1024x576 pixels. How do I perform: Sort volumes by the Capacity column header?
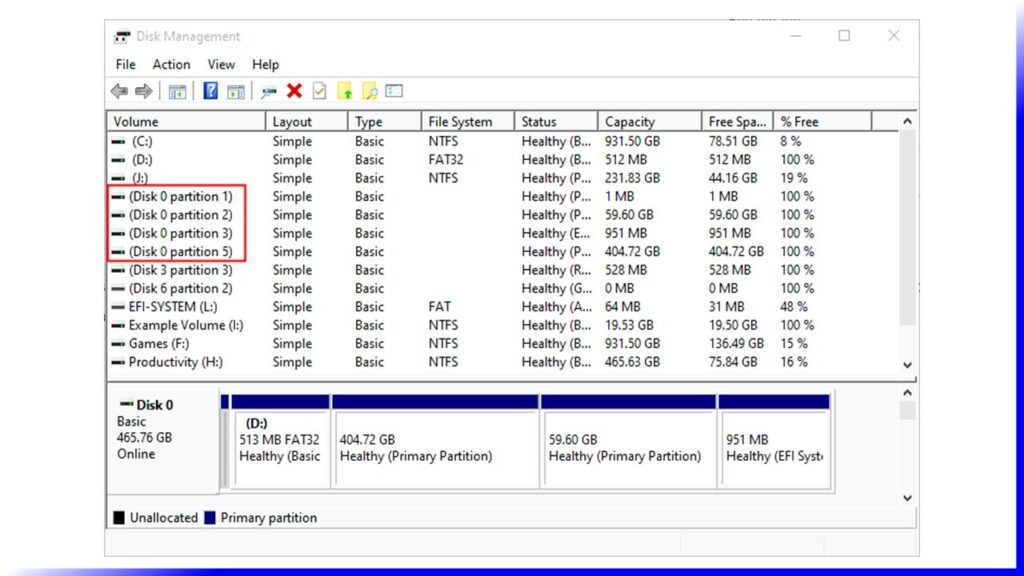[630, 122]
